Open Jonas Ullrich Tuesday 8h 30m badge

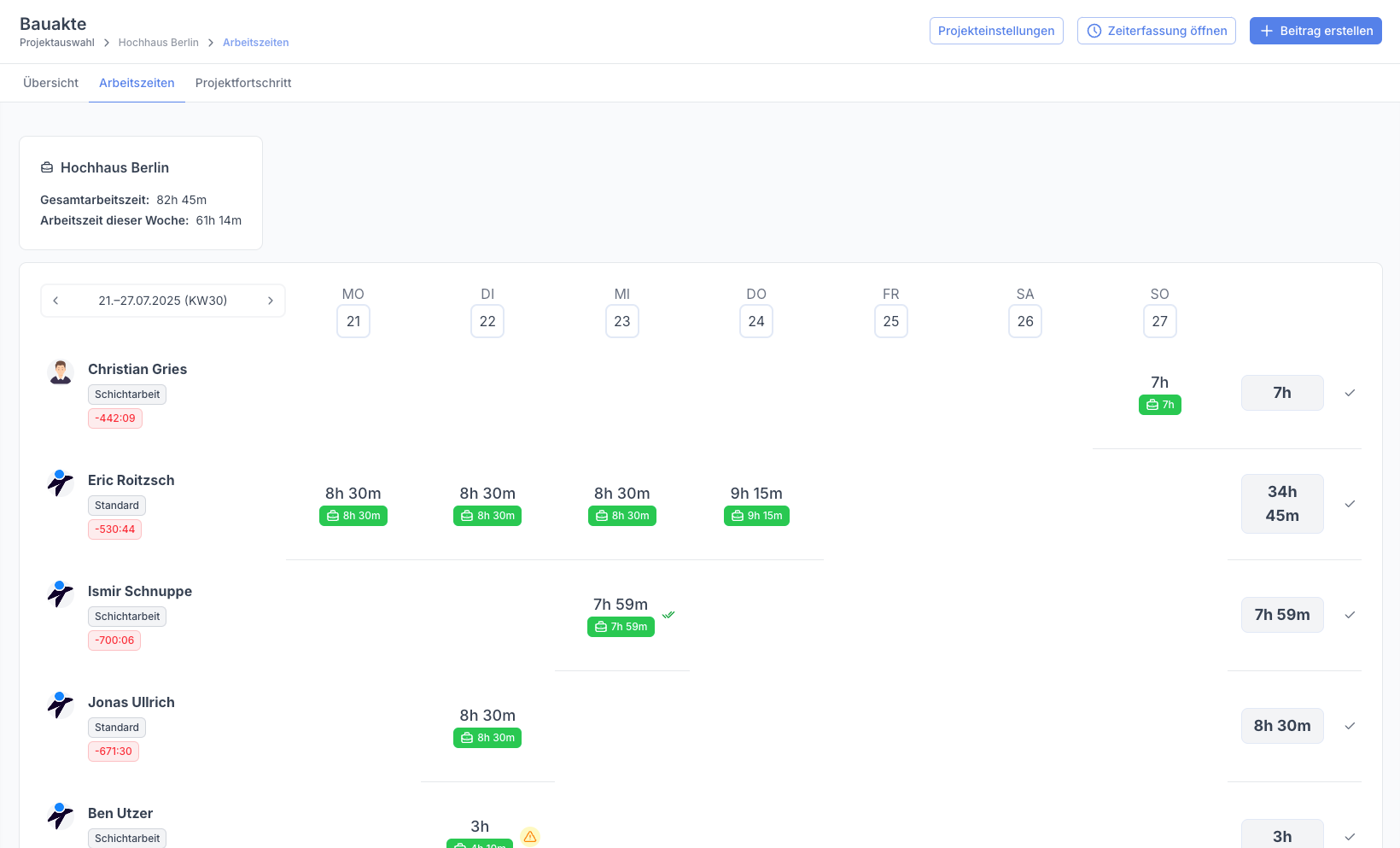(x=487, y=738)
